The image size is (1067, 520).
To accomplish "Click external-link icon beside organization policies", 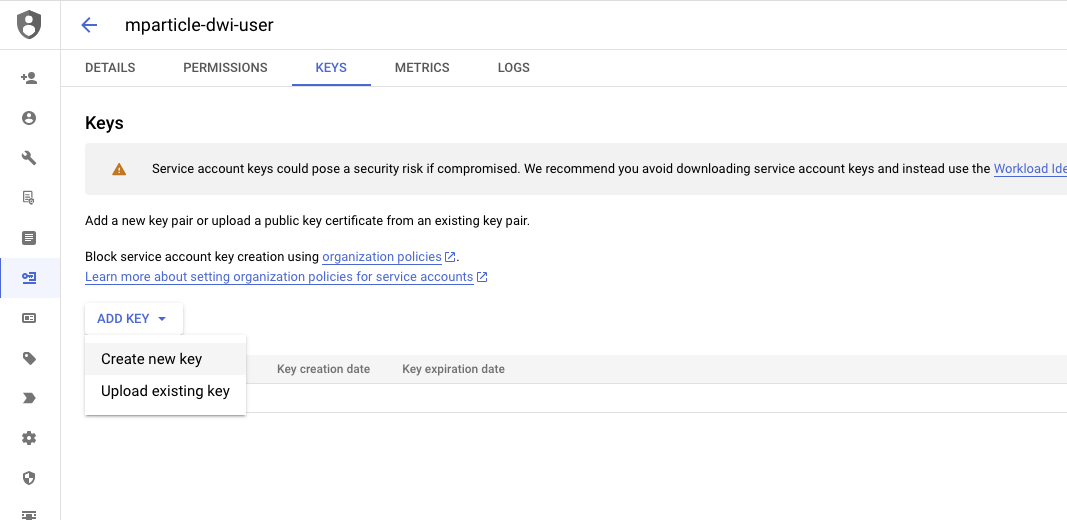I will click(450, 257).
